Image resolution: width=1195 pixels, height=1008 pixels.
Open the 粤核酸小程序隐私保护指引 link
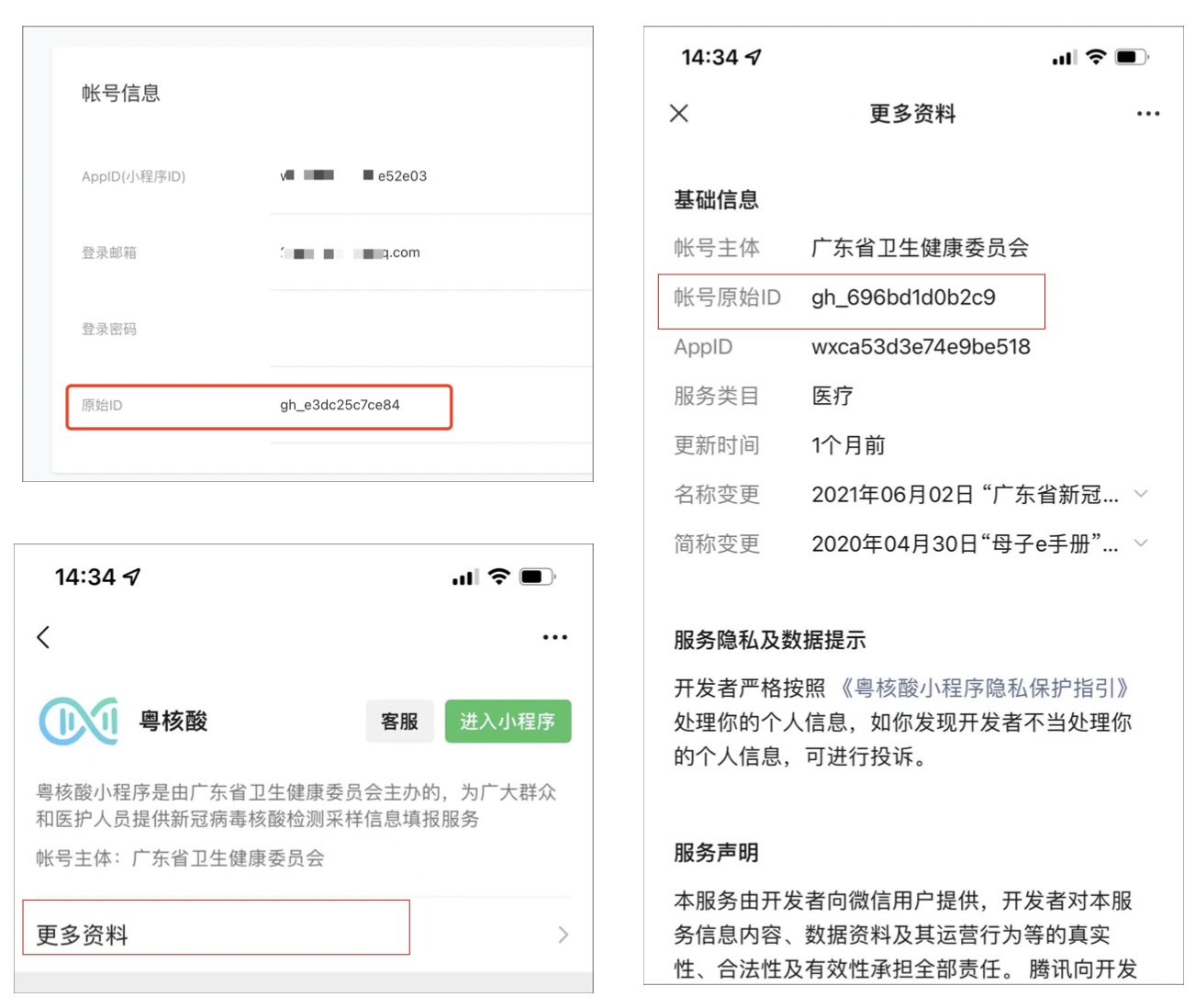coord(985,688)
